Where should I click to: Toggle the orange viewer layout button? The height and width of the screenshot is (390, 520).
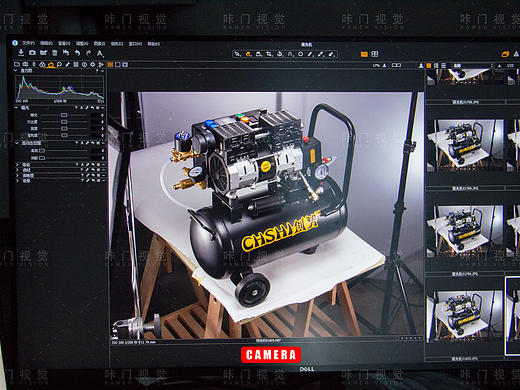tap(364, 54)
